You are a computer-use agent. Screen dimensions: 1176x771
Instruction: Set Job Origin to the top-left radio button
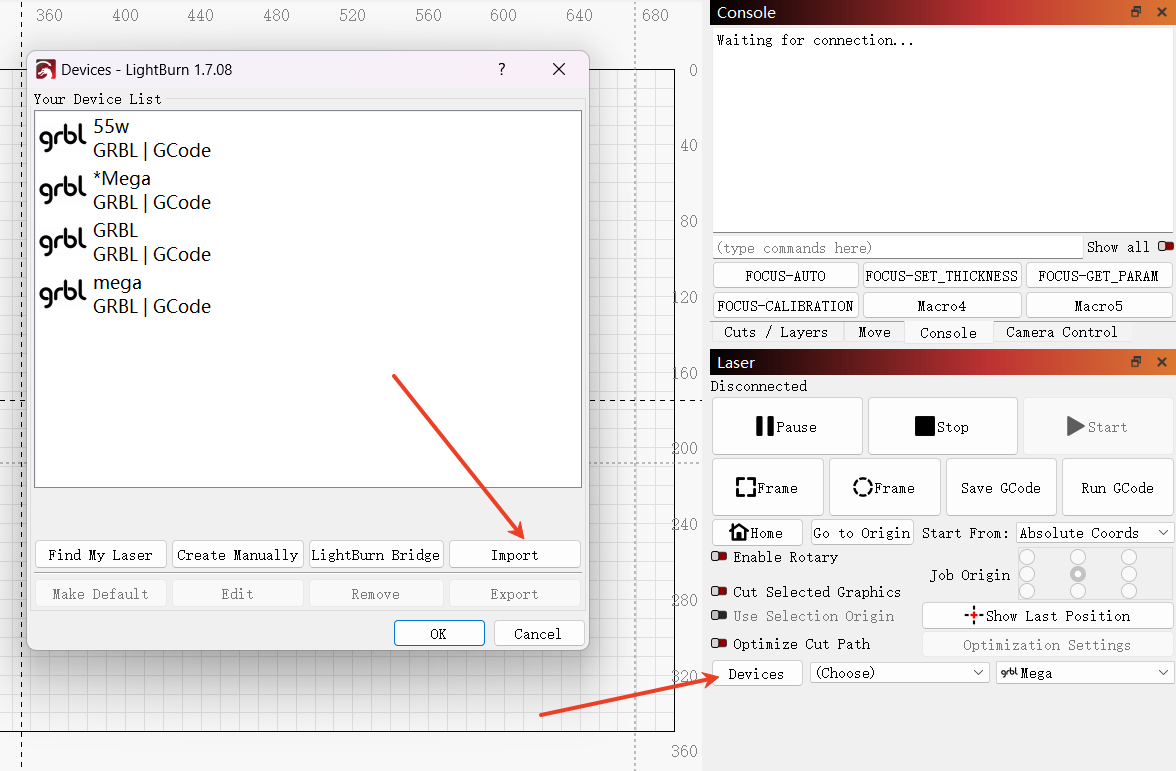tap(1027, 556)
